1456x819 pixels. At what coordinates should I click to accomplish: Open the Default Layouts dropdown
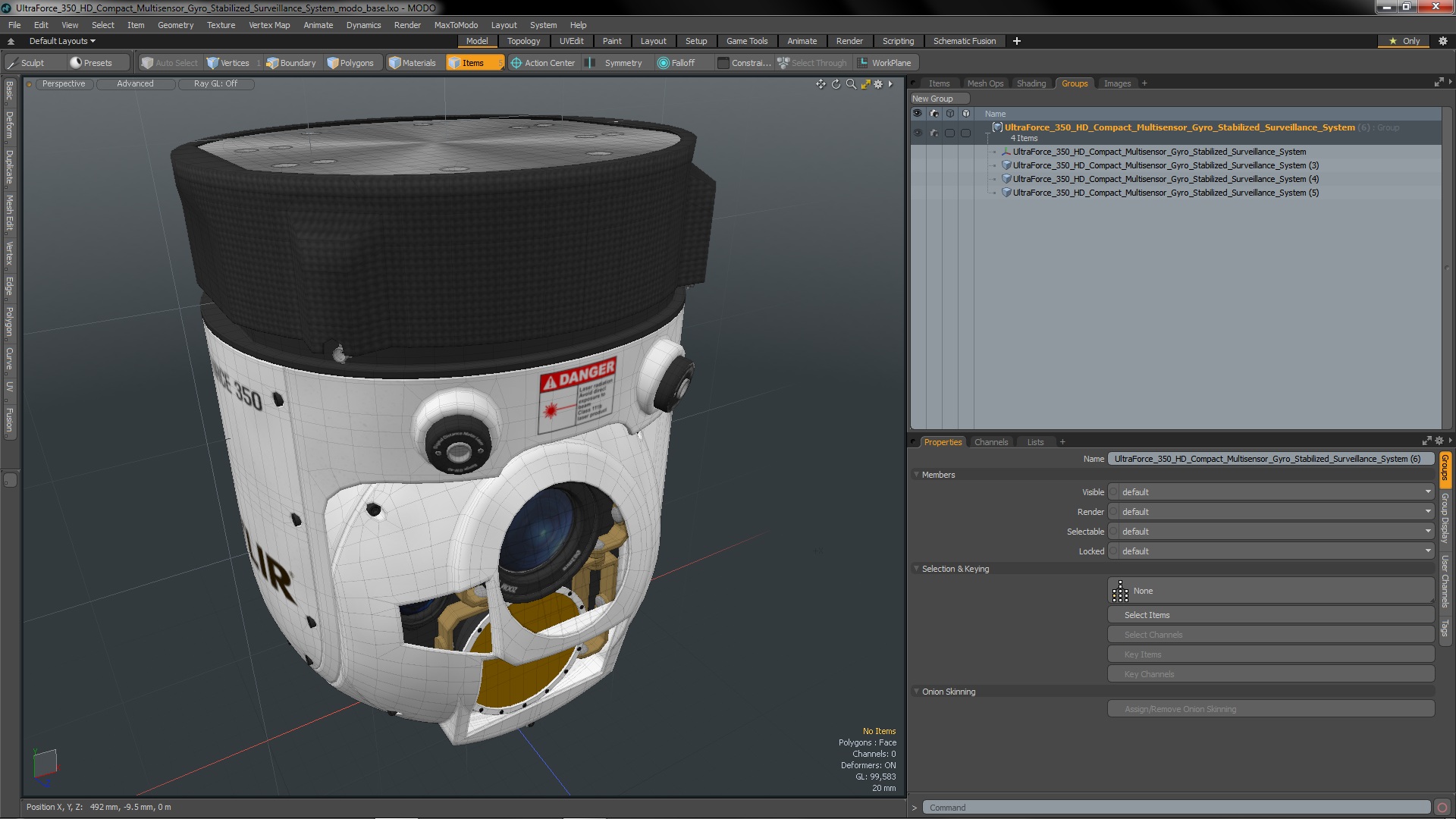point(62,41)
